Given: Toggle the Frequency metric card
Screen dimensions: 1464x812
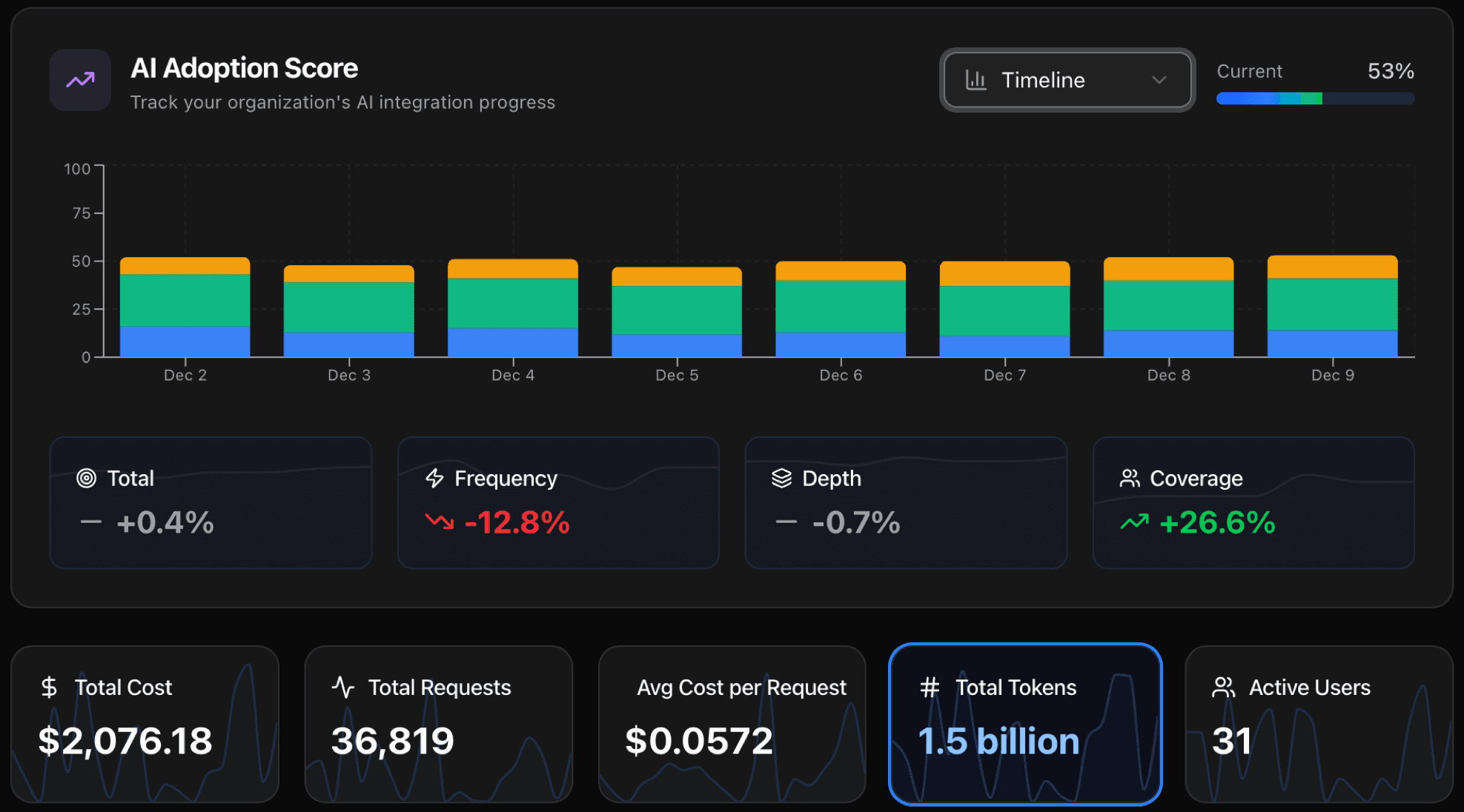Looking at the screenshot, I should [558, 504].
